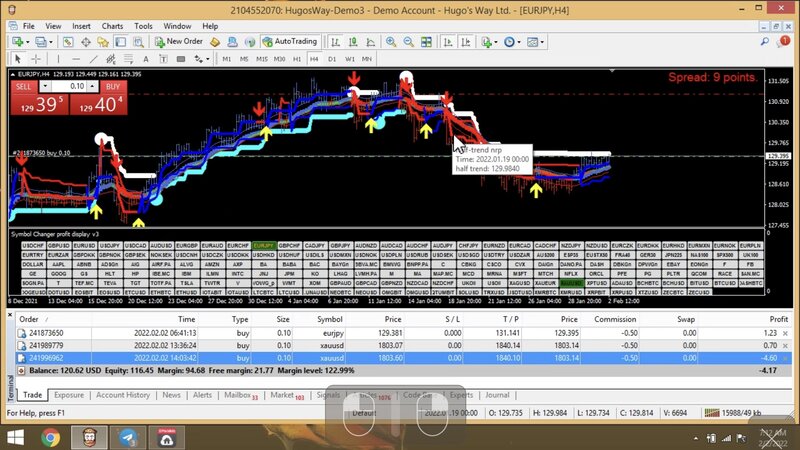800x450 pixels.
Task: Select the text A tool
Action: pyautogui.click(x=146, y=59)
